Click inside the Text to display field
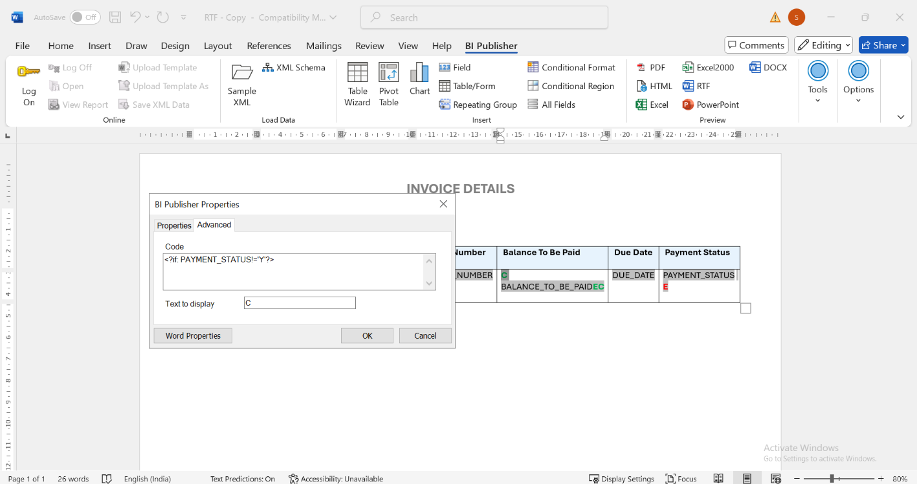This screenshot has width=918, height=484. pyautogui.click(x=299, y=303)
